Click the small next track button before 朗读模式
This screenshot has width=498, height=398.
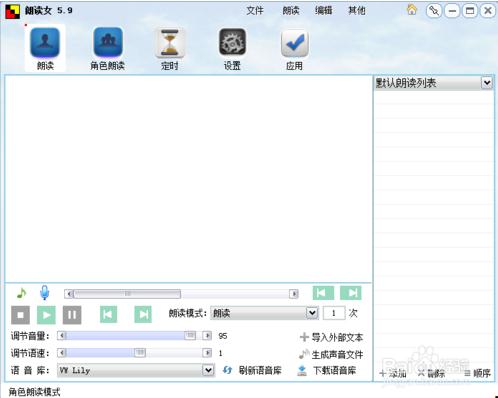click(x=143, y=314)
